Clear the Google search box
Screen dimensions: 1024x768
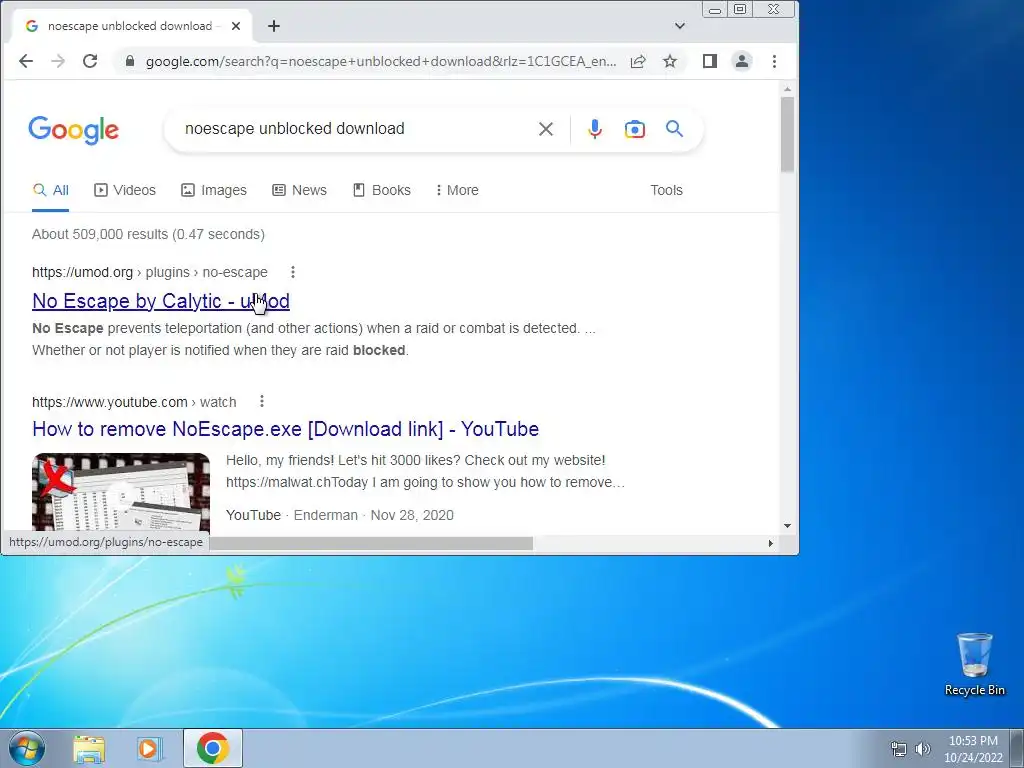[546, 129]
